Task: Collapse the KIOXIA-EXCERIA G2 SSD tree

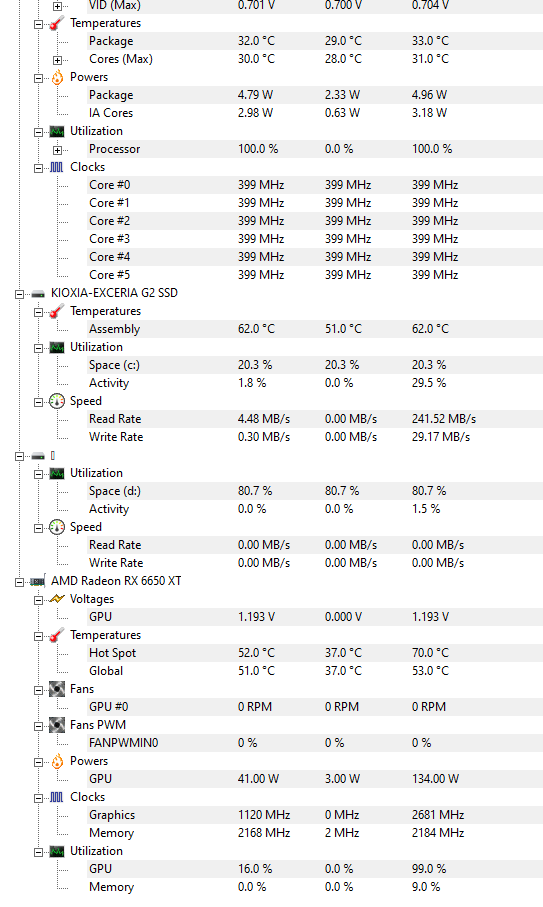Action: tap(20, 294)
